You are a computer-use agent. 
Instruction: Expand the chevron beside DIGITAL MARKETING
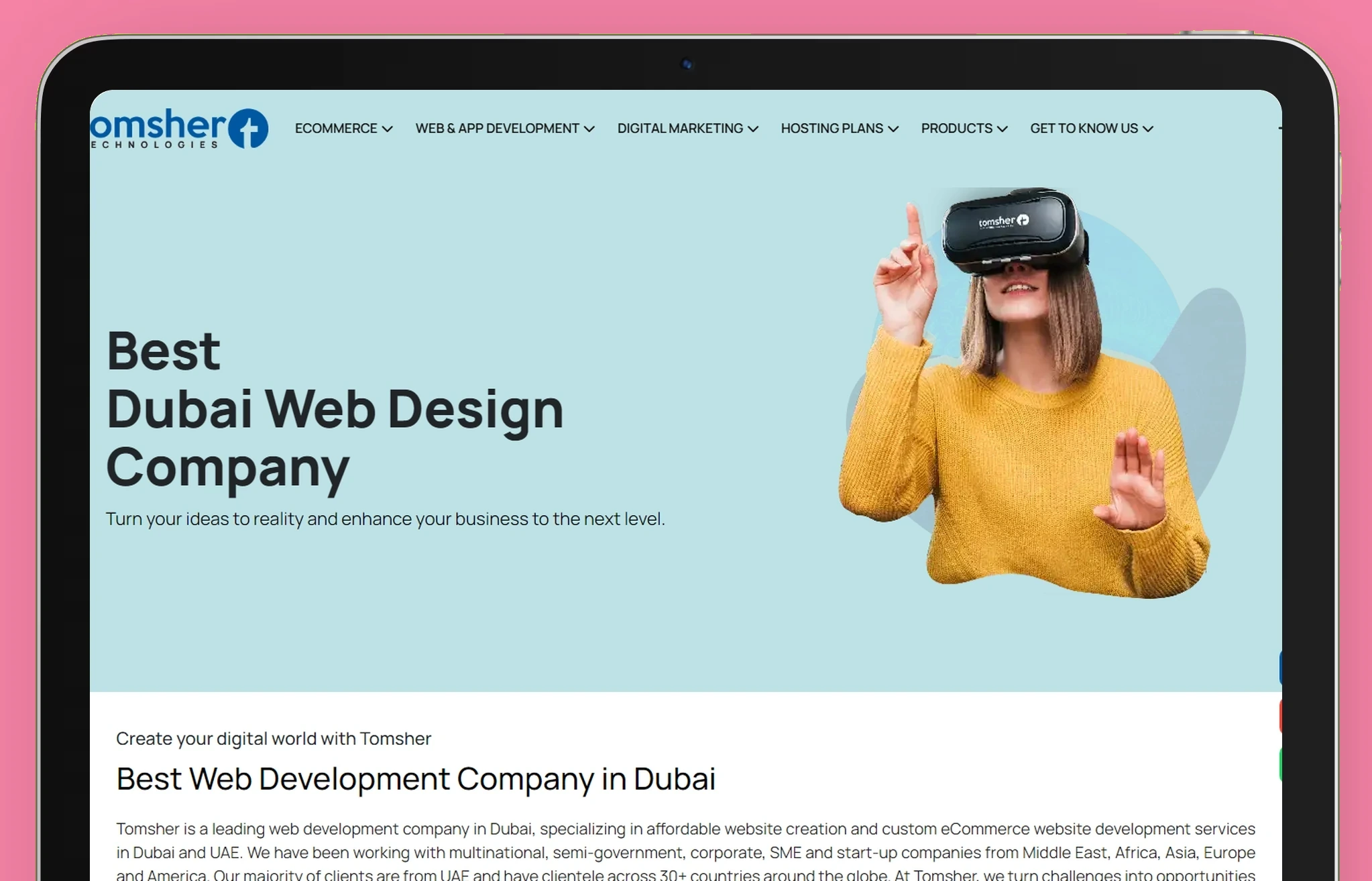(x=753, y=129)
